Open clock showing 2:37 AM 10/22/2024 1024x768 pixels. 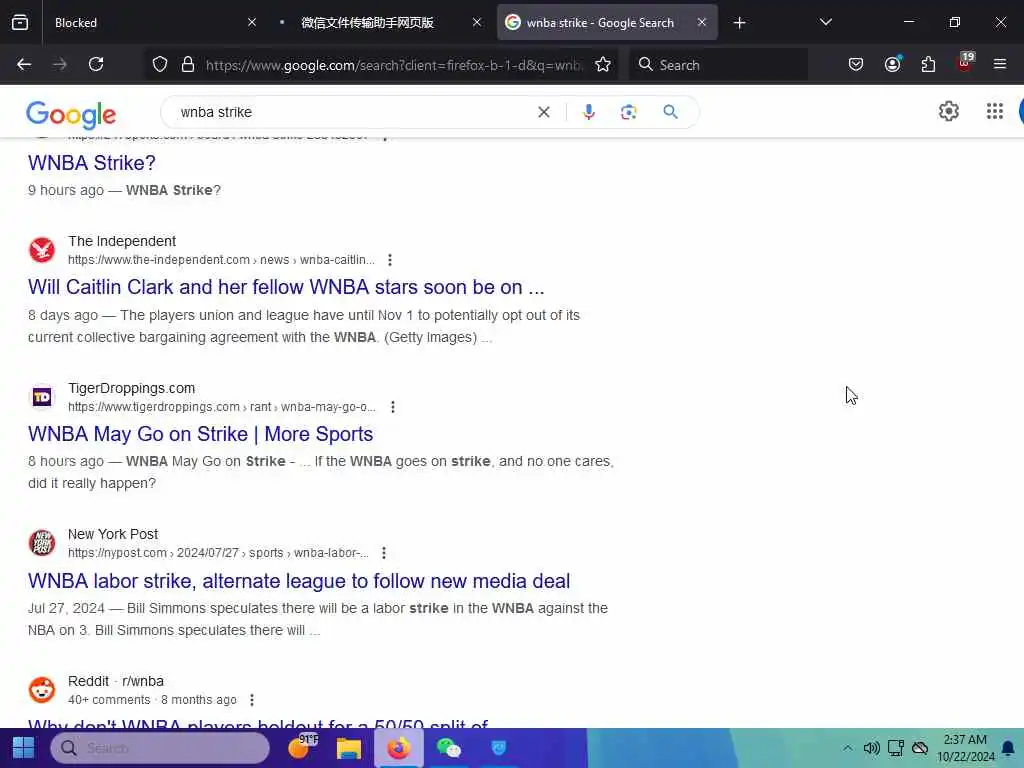[965, 748]
